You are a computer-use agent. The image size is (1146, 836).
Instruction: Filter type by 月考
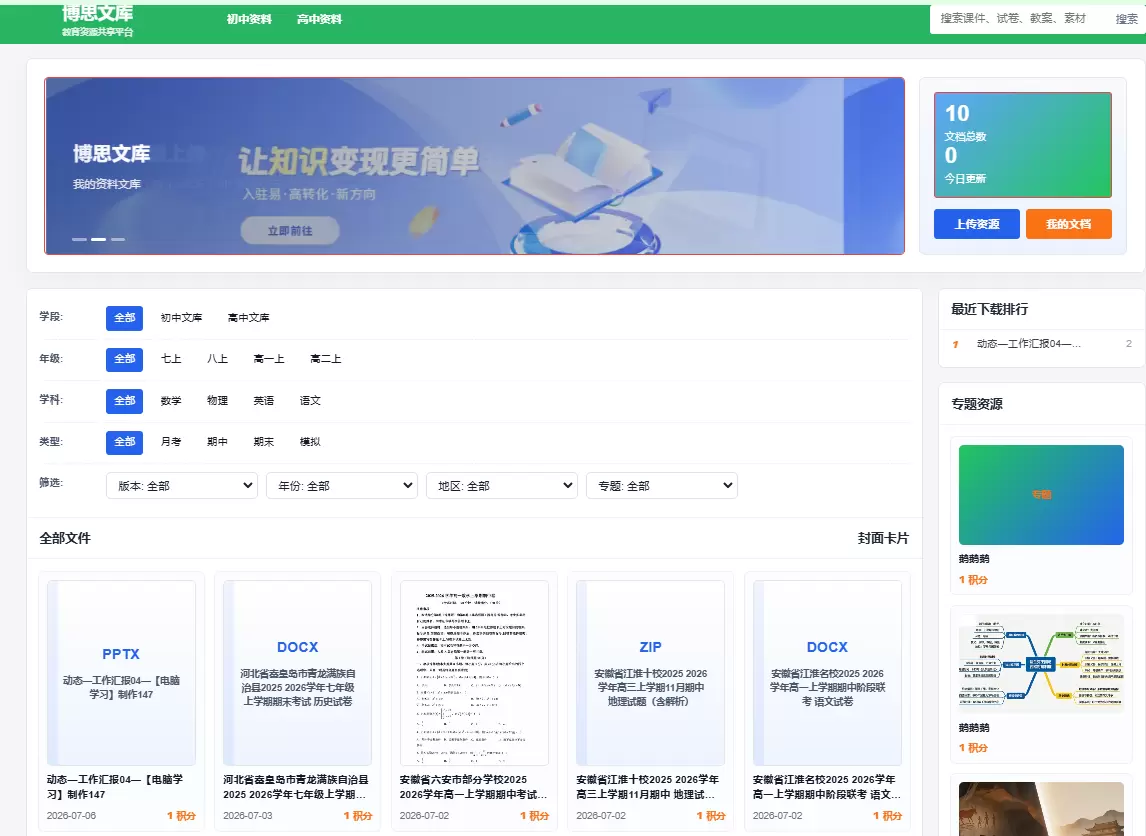click(171, 442)
